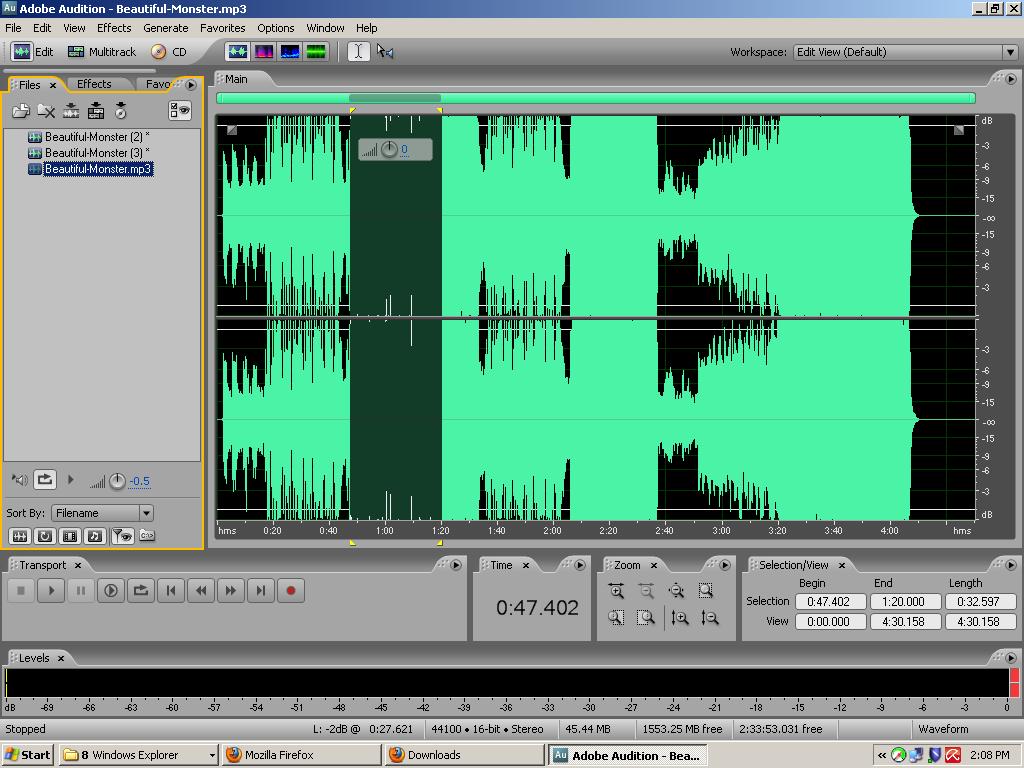This screenshot has height=768, width=1024.
Task: Click Insert Into CD List icon
Action: click(121, 111)
